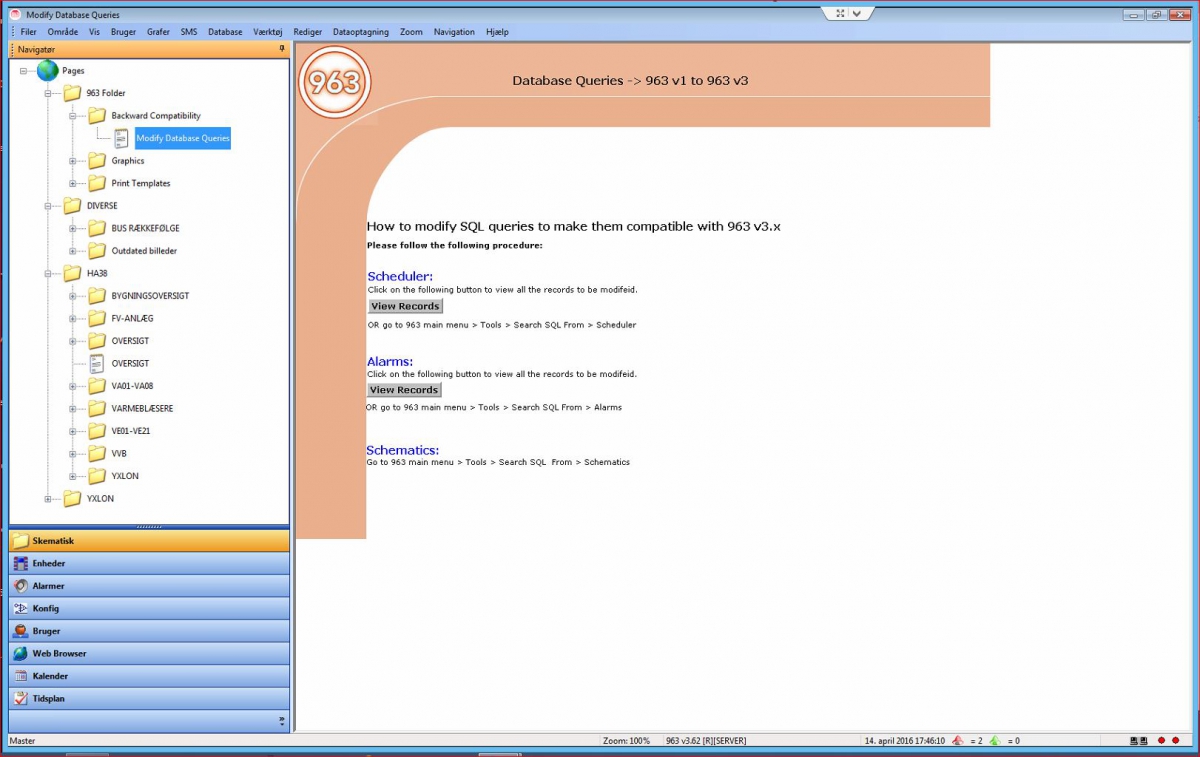Click the application icon in the title bar
The image size is (1200, 757).
click(14, 14)
